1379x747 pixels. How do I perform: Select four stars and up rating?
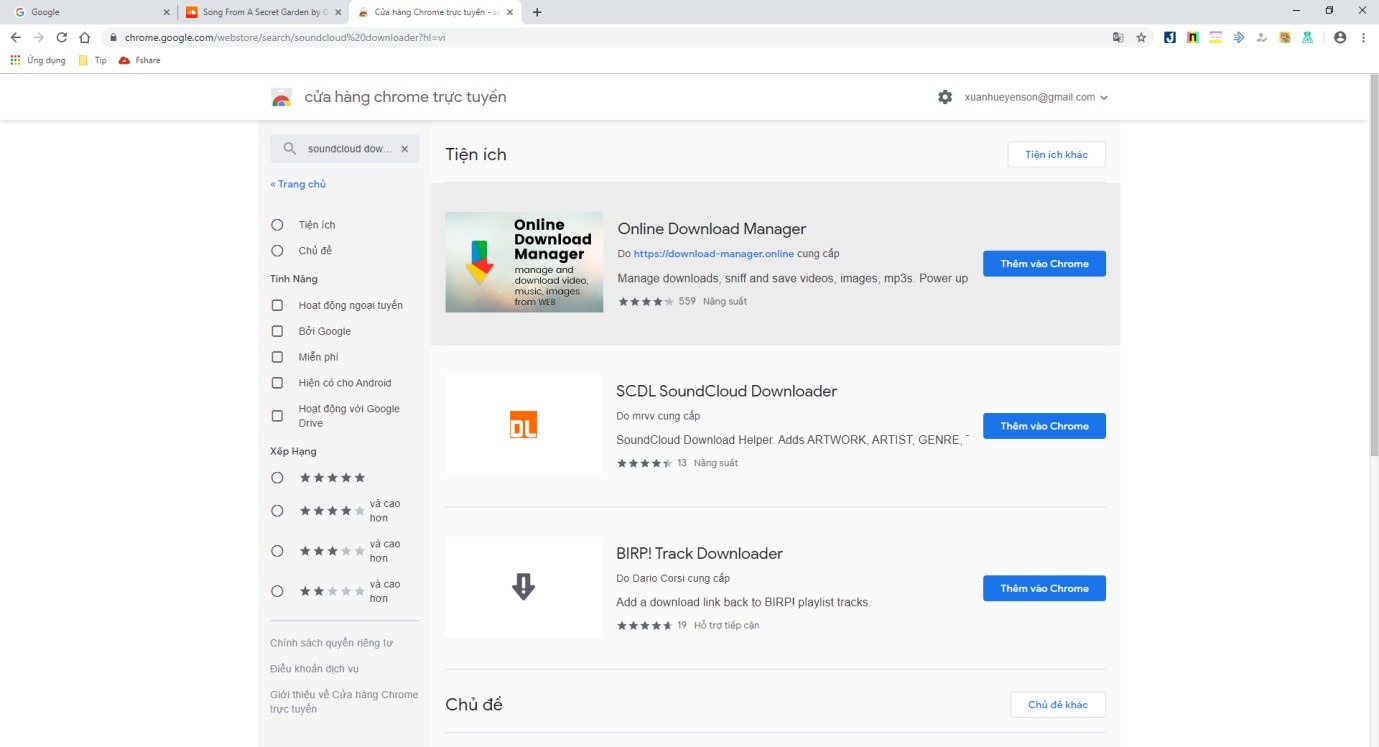click(277, 511)
